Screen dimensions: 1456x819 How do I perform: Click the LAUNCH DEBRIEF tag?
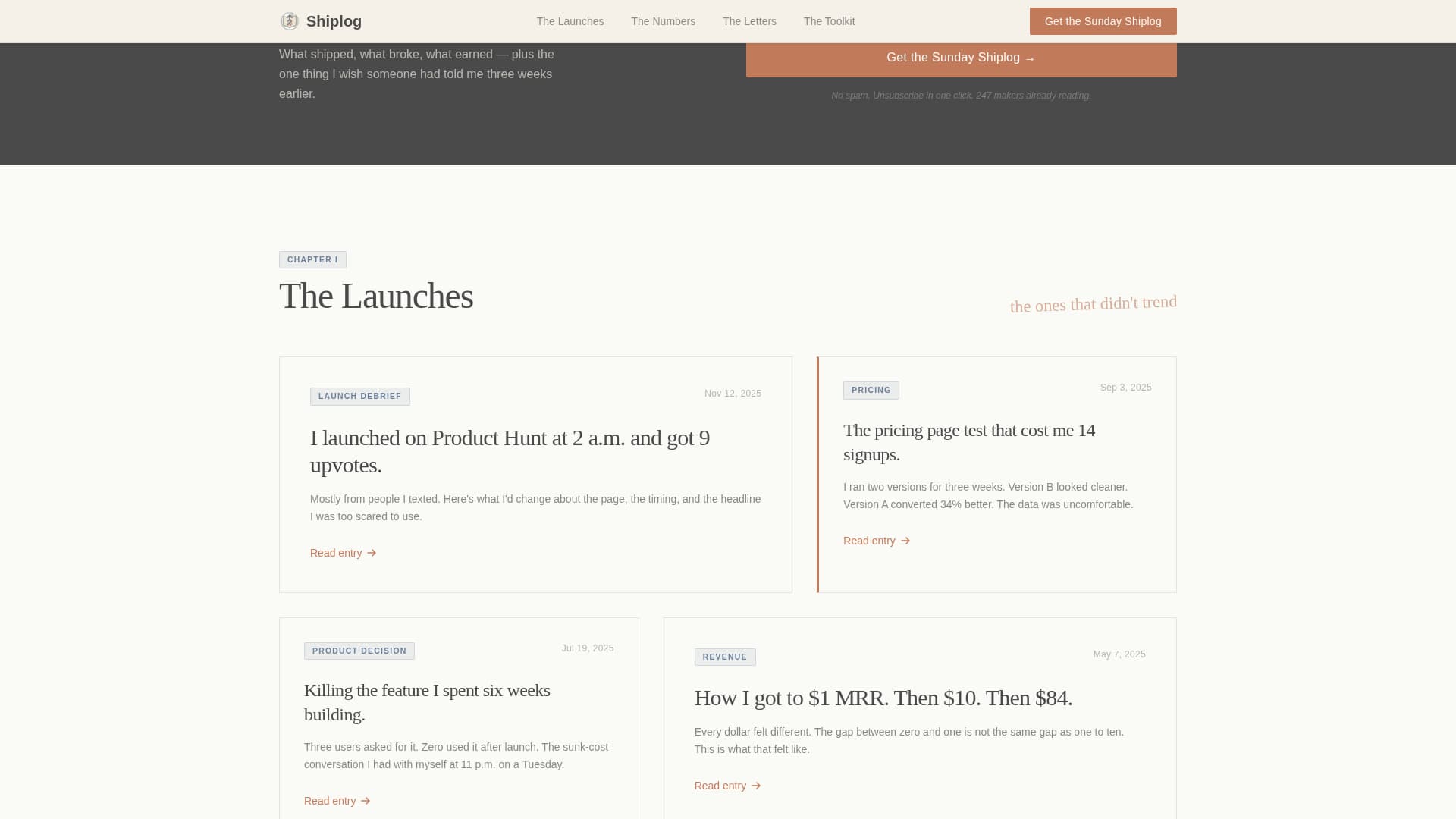[360, 397]
